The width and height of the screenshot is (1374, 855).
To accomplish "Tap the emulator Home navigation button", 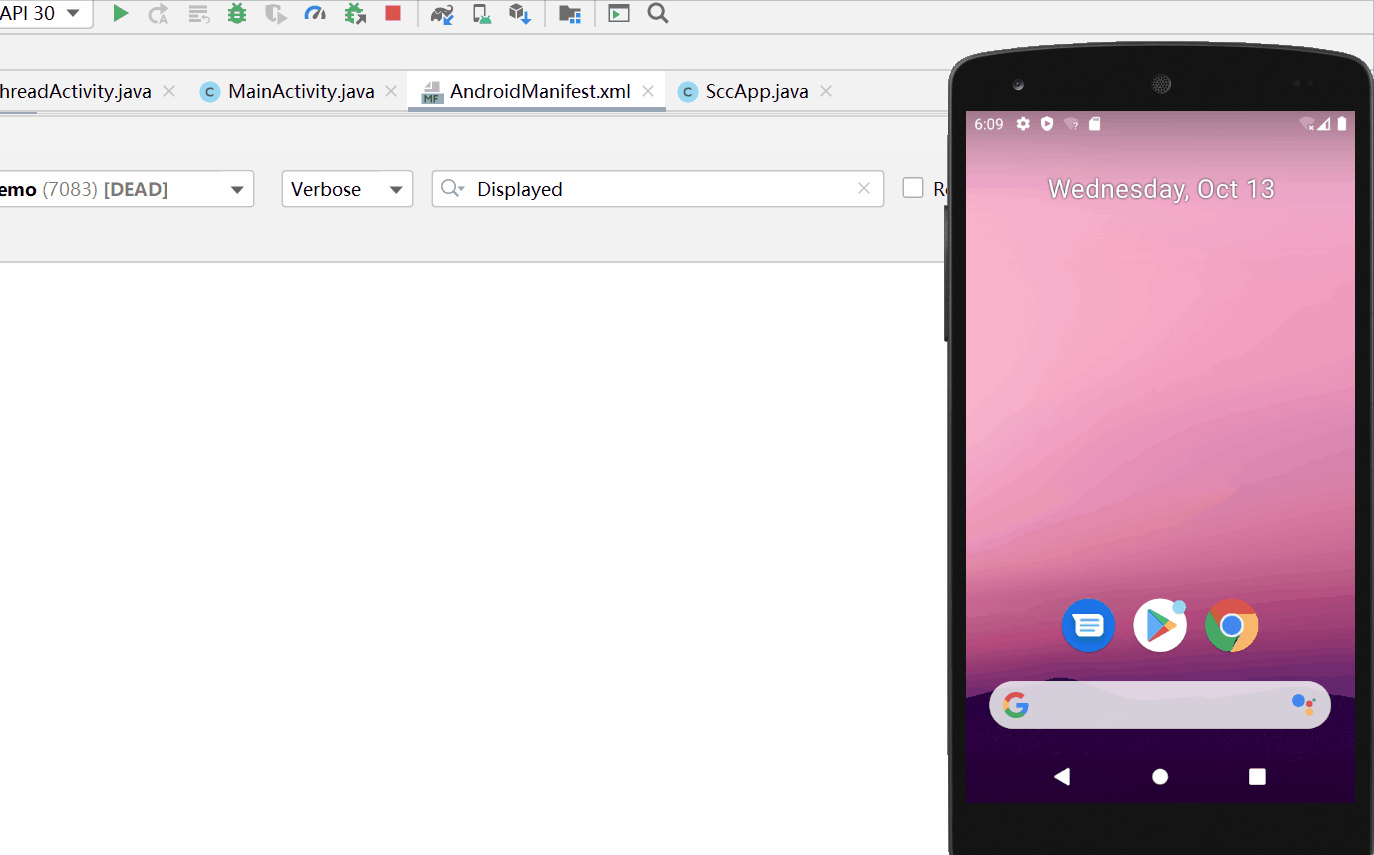I will [x=1160, y=776].
